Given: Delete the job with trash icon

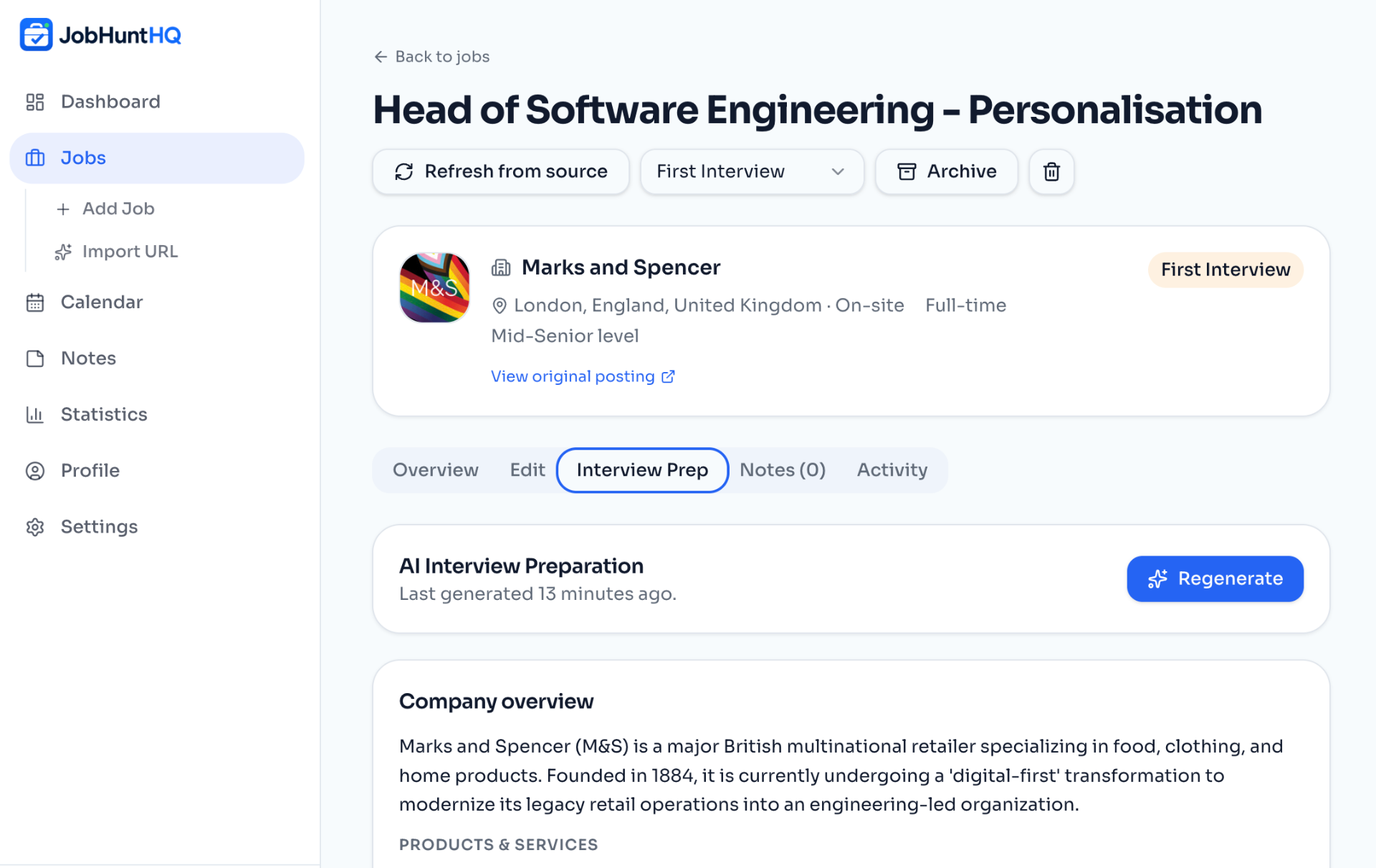Looking at the screenshot, I should pos(1051,171).
